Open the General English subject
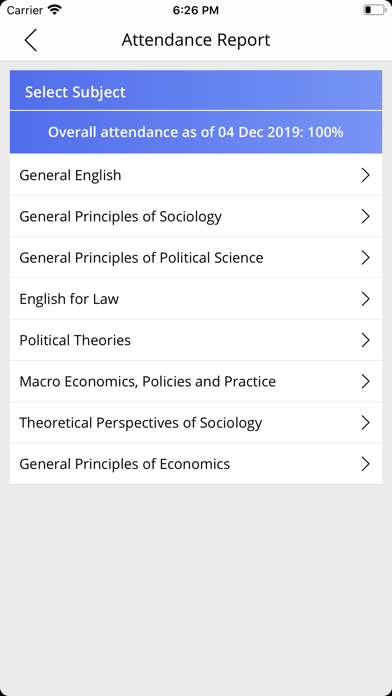Viewport: 392px width, 696px height. click(196, 175)
